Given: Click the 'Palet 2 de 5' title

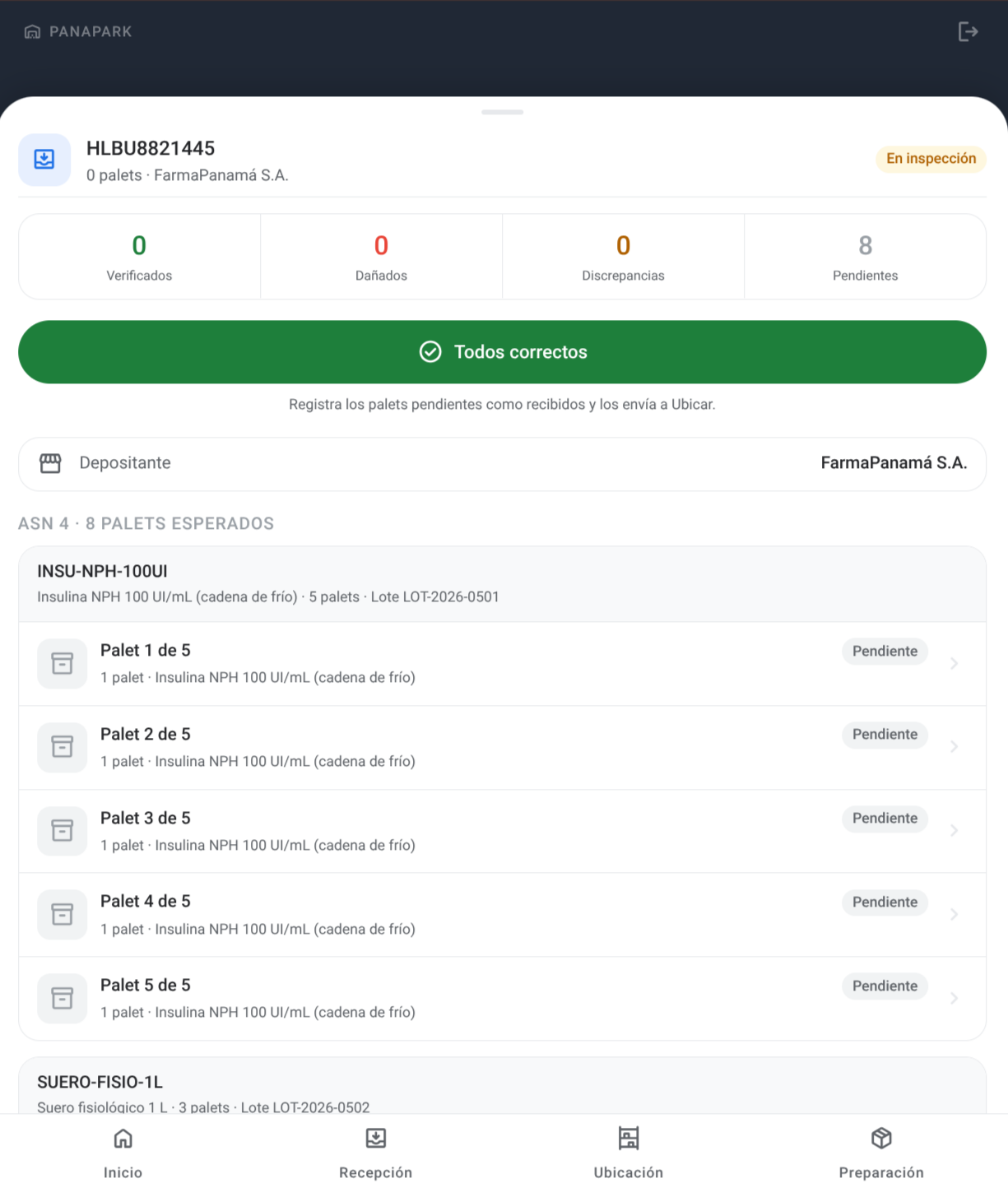Looking at the screenshot, I should coord(146,735).
